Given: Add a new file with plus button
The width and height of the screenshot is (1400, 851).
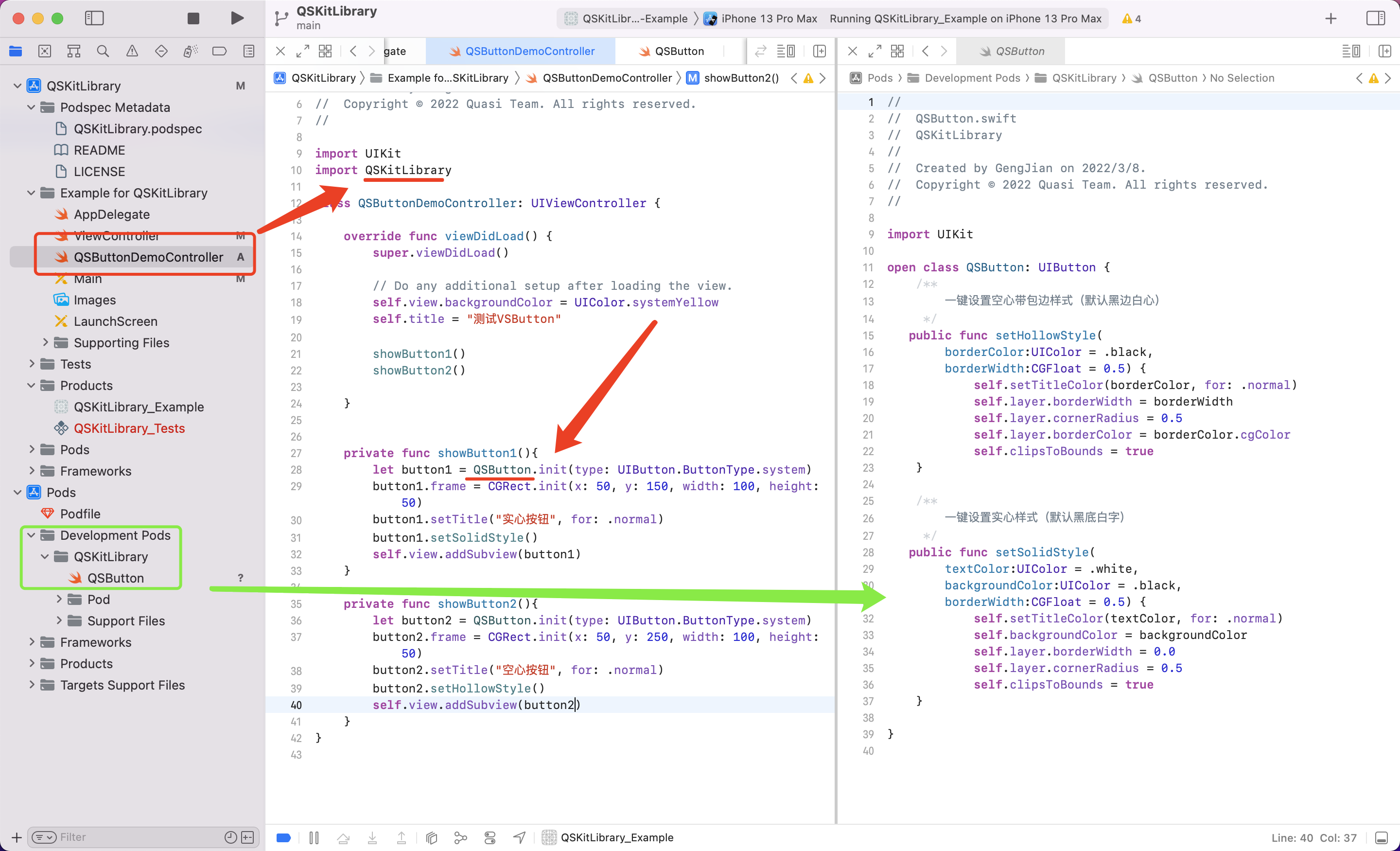Looking at the screenshot, I should (17, 837).
